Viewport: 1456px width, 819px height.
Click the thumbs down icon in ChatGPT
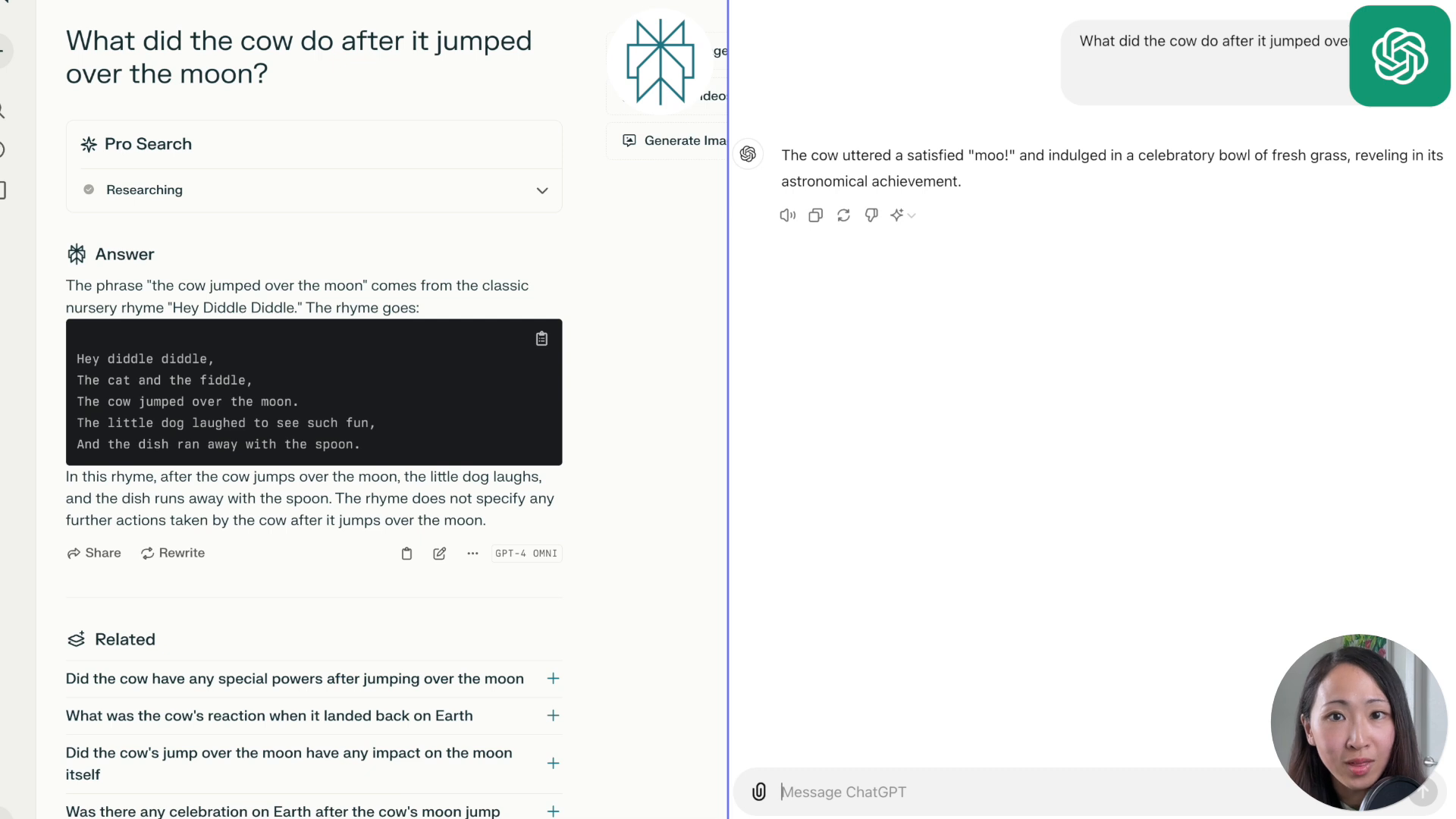point(873,214)
